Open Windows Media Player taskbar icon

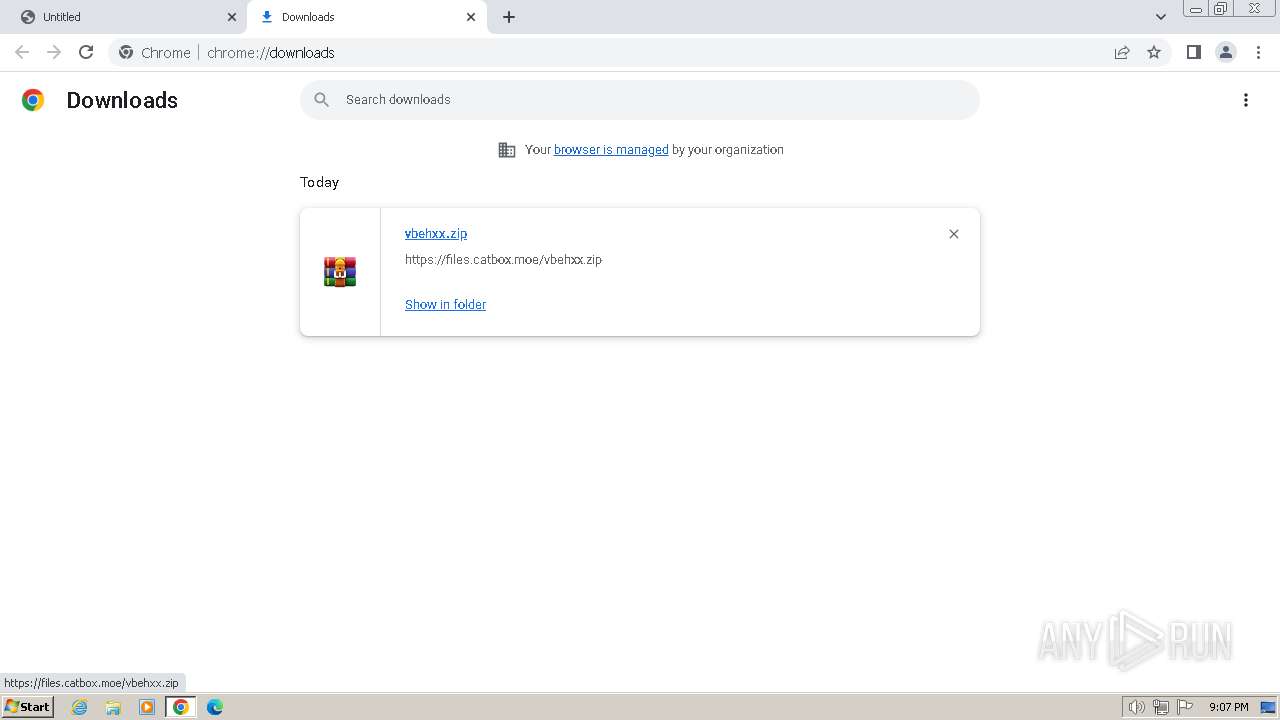[147, 707]
